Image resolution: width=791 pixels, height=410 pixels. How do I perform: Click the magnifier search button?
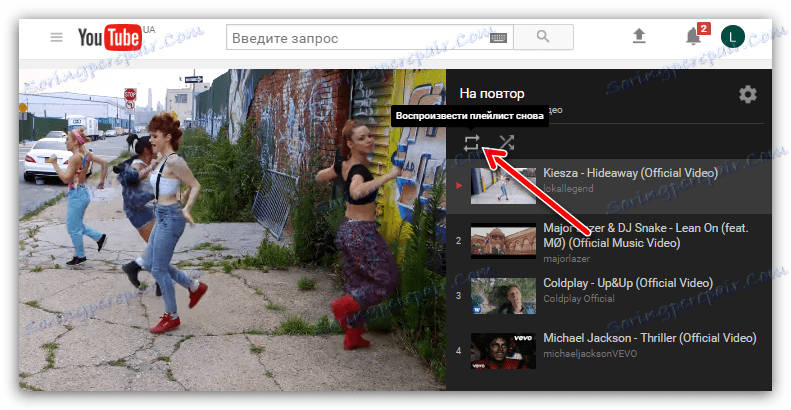[543, 37]
